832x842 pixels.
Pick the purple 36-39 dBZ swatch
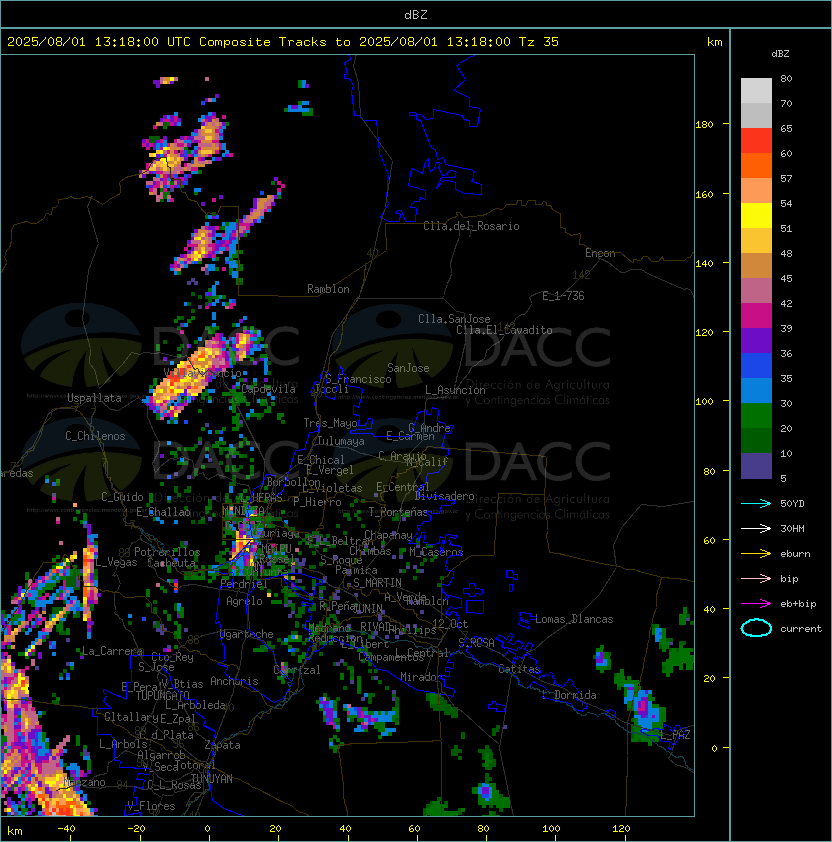(x=756, y=340)
